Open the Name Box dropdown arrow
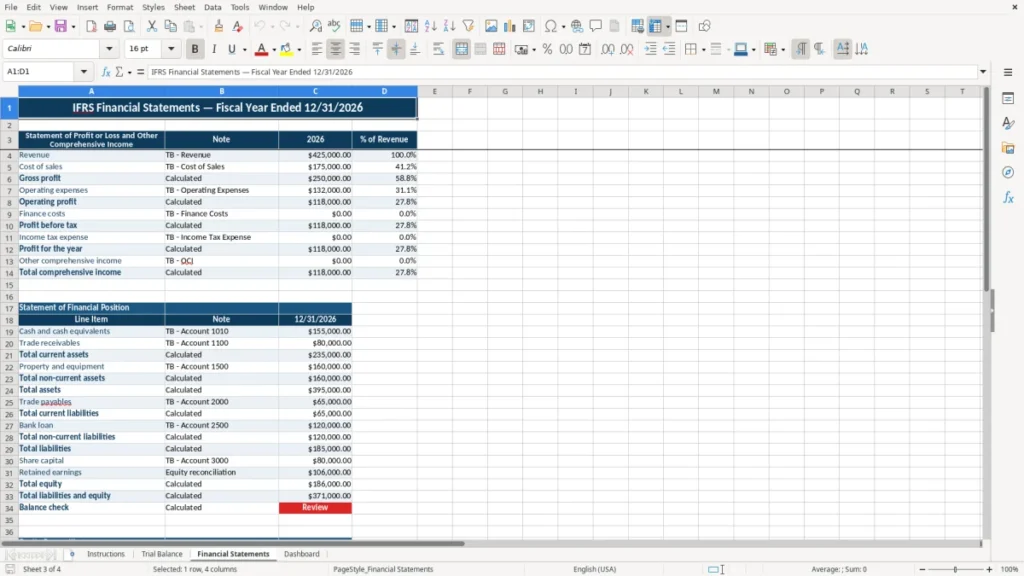 click(84, 72)
